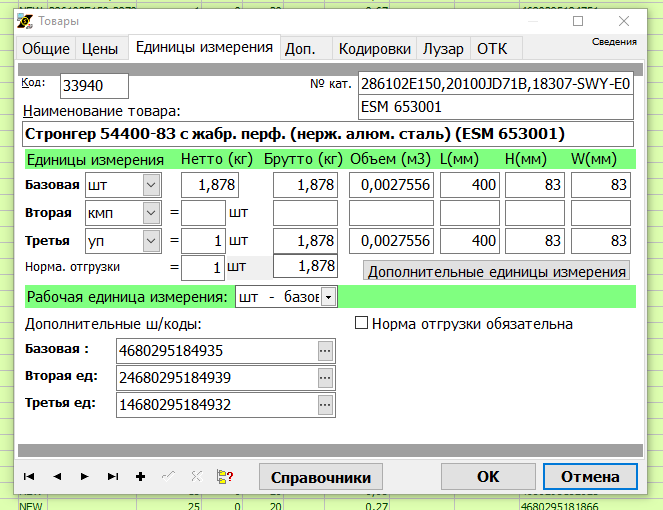This screenshot has height=510, width=663.
Task: Click Базовая W(мм) field 83
Action: pos(601,185)
